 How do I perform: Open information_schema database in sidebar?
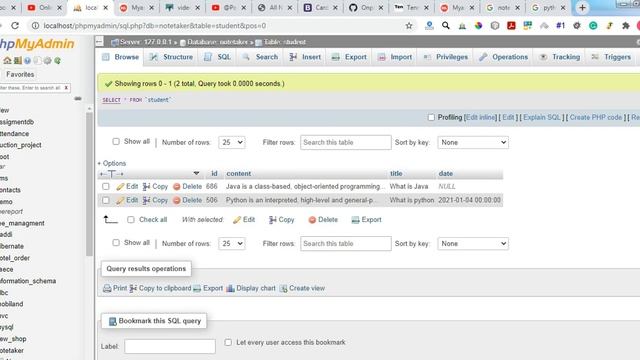[x=28, y=281]
